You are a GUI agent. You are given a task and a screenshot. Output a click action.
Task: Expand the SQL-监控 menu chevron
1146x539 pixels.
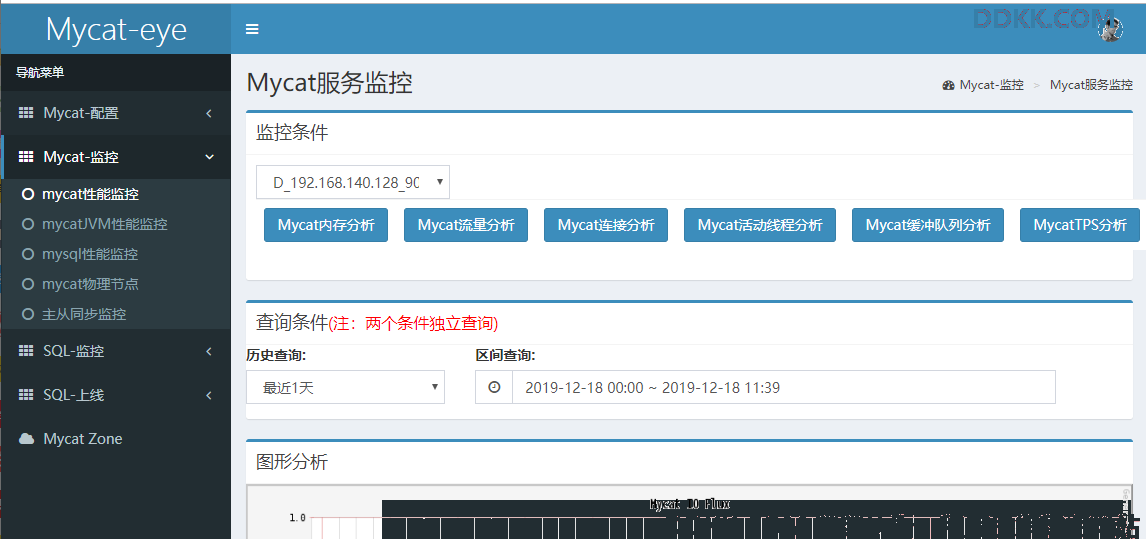(x=209, y=351)
